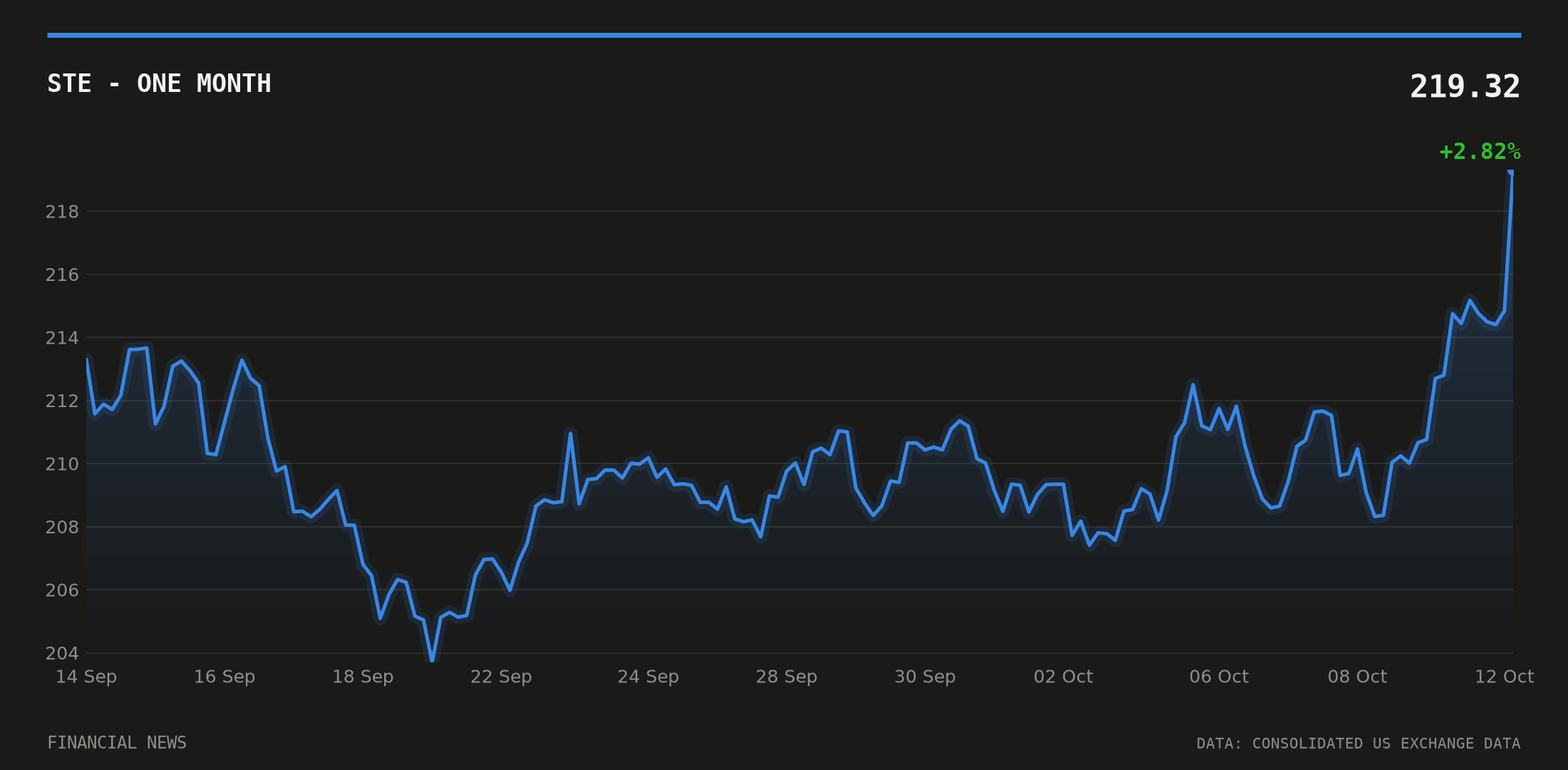Select the current price 219.32

(x=1465, y=87)
